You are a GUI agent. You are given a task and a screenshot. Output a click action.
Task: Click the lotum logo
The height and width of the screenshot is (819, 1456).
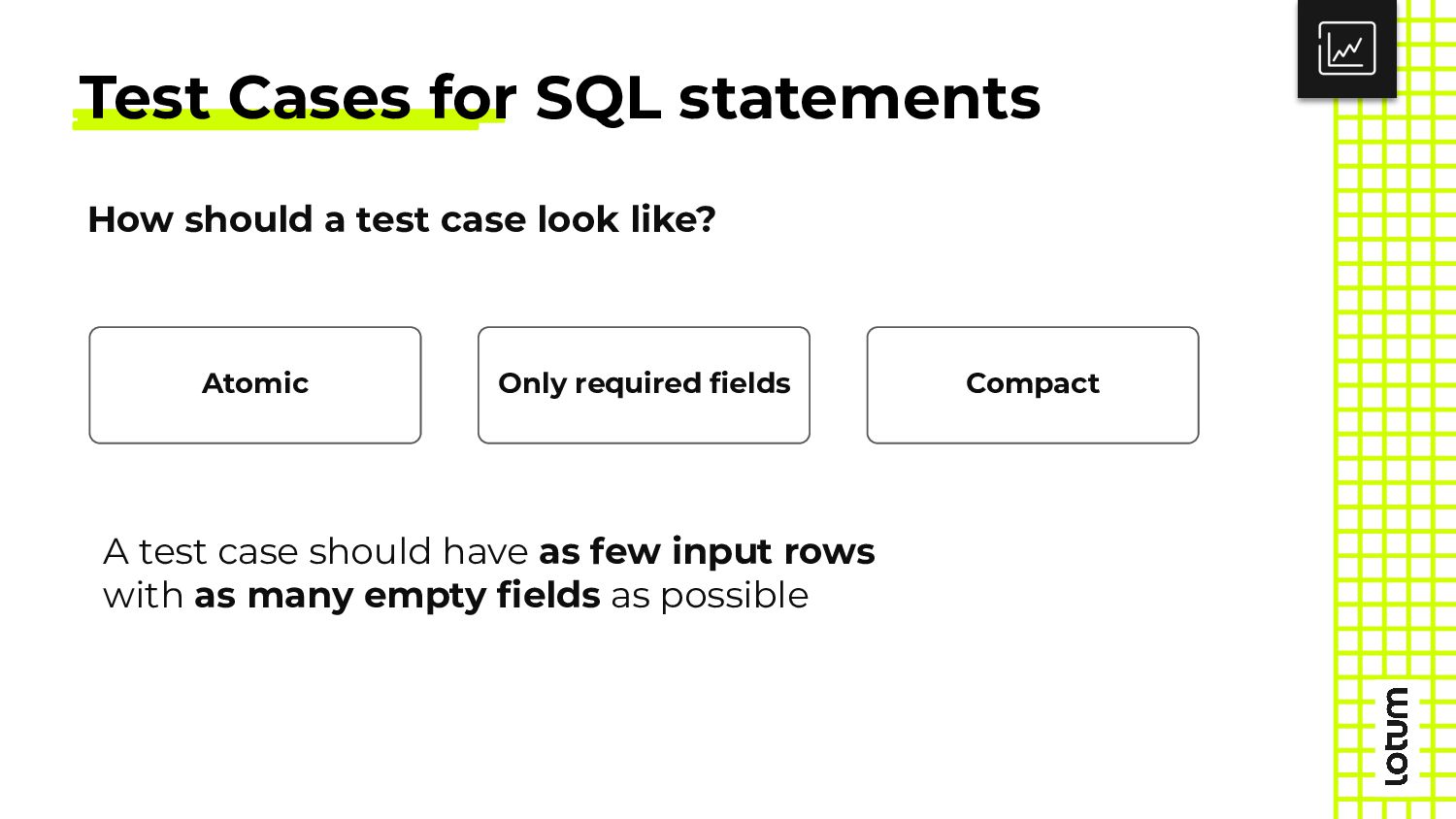[x=1396, y=737]
